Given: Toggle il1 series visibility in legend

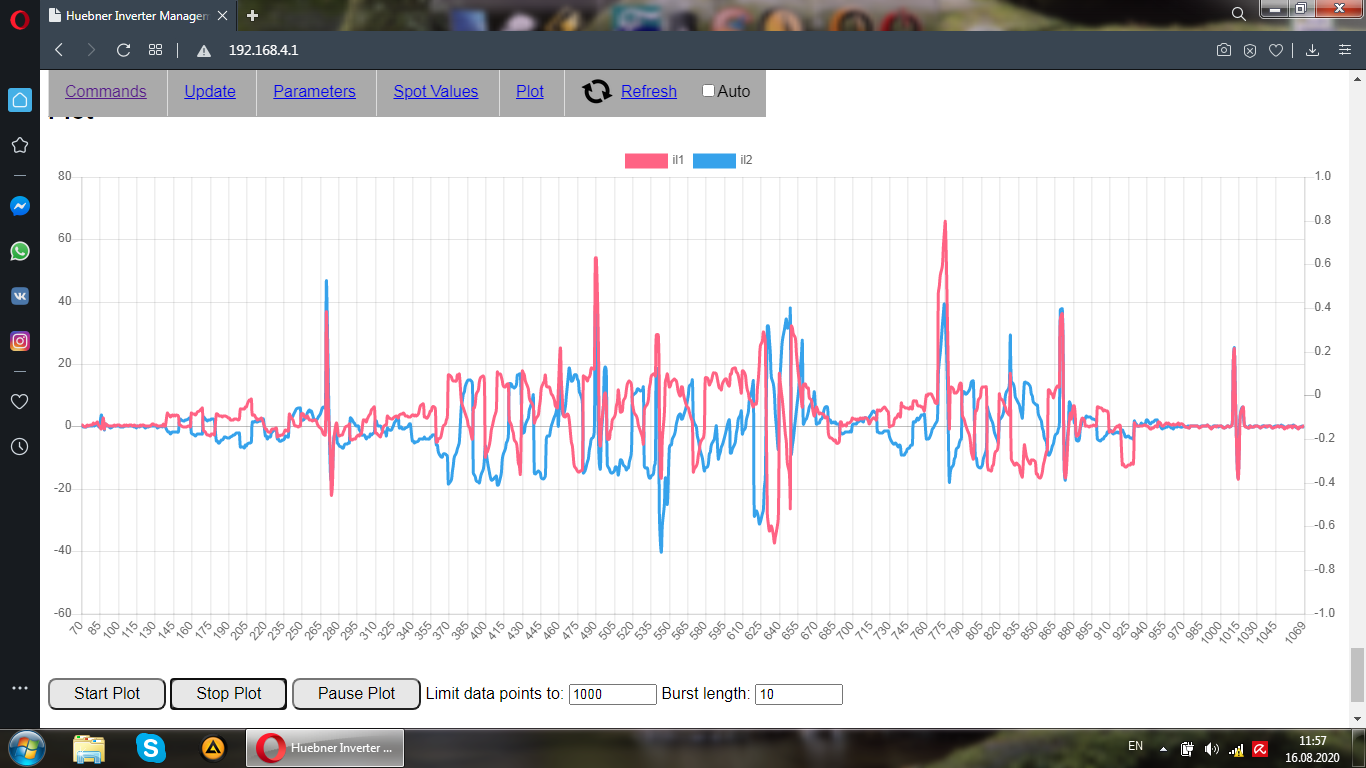Looking at the screenshot, I should tap(646, 160).
